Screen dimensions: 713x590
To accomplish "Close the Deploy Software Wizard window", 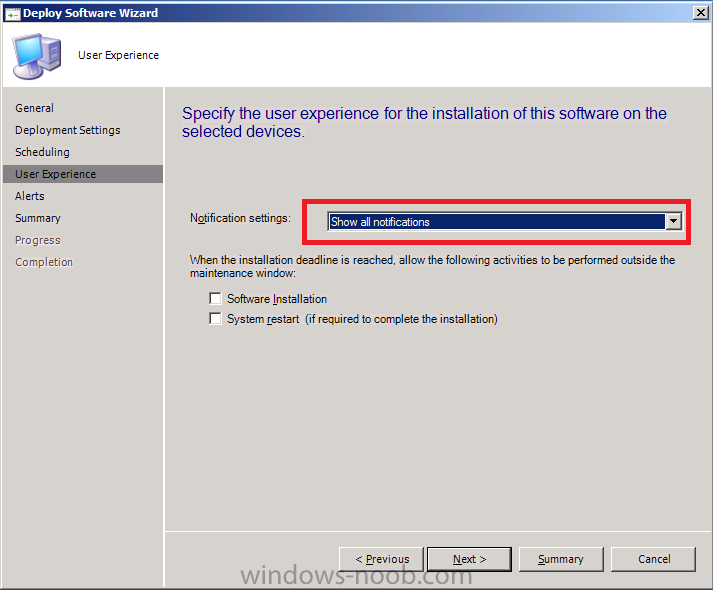I will pyautogui.click(x=701, y=13).
